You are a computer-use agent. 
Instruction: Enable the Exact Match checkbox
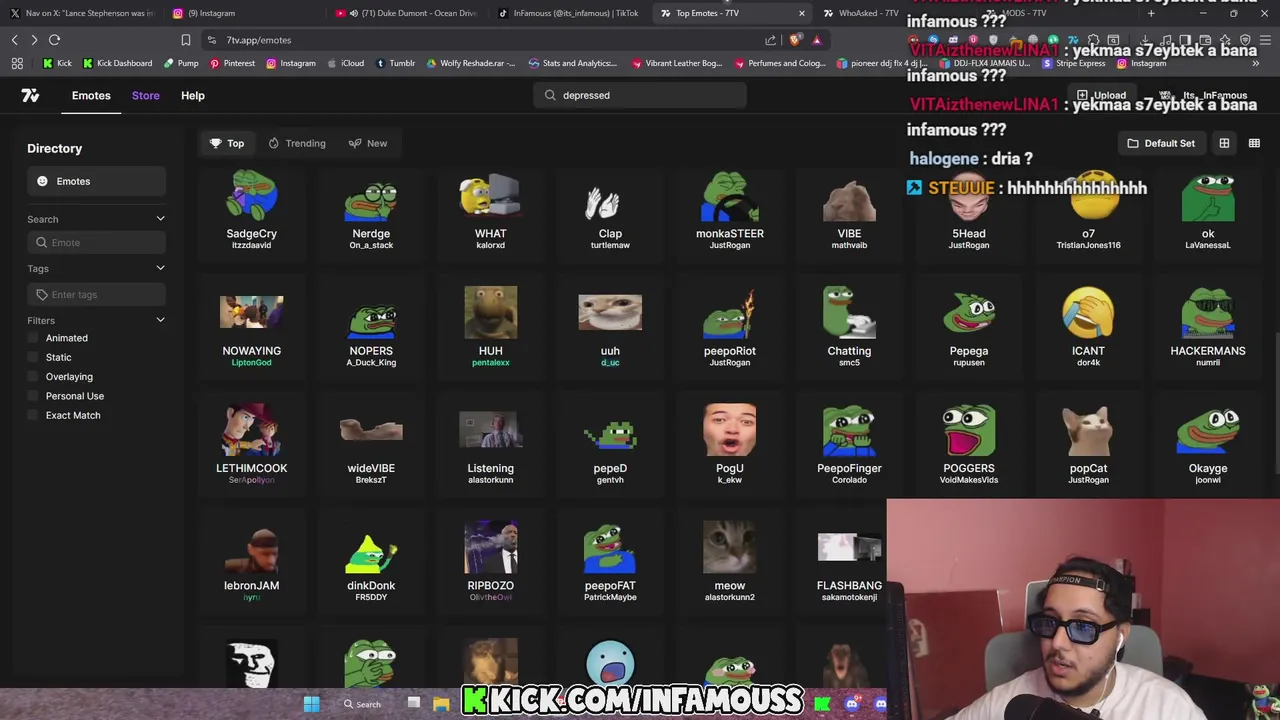point(33,415)
